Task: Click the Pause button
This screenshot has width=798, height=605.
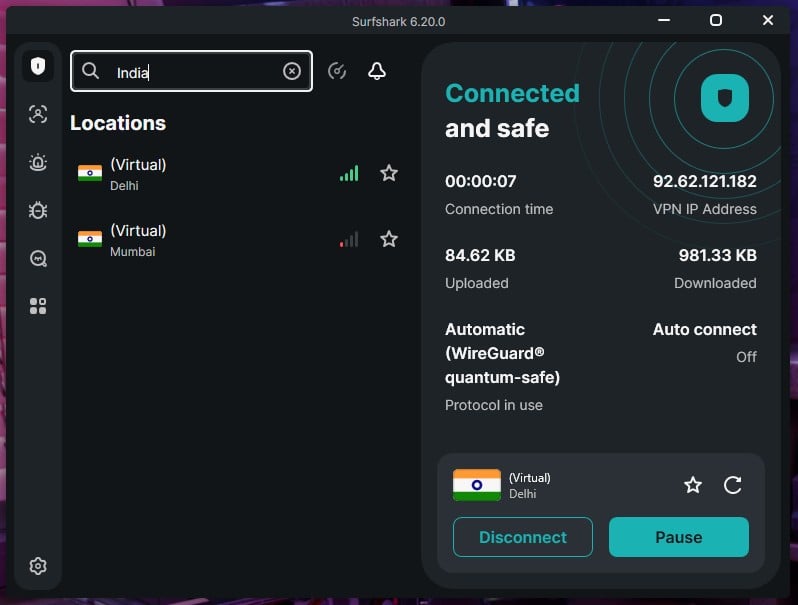Action: click(678, 537)
